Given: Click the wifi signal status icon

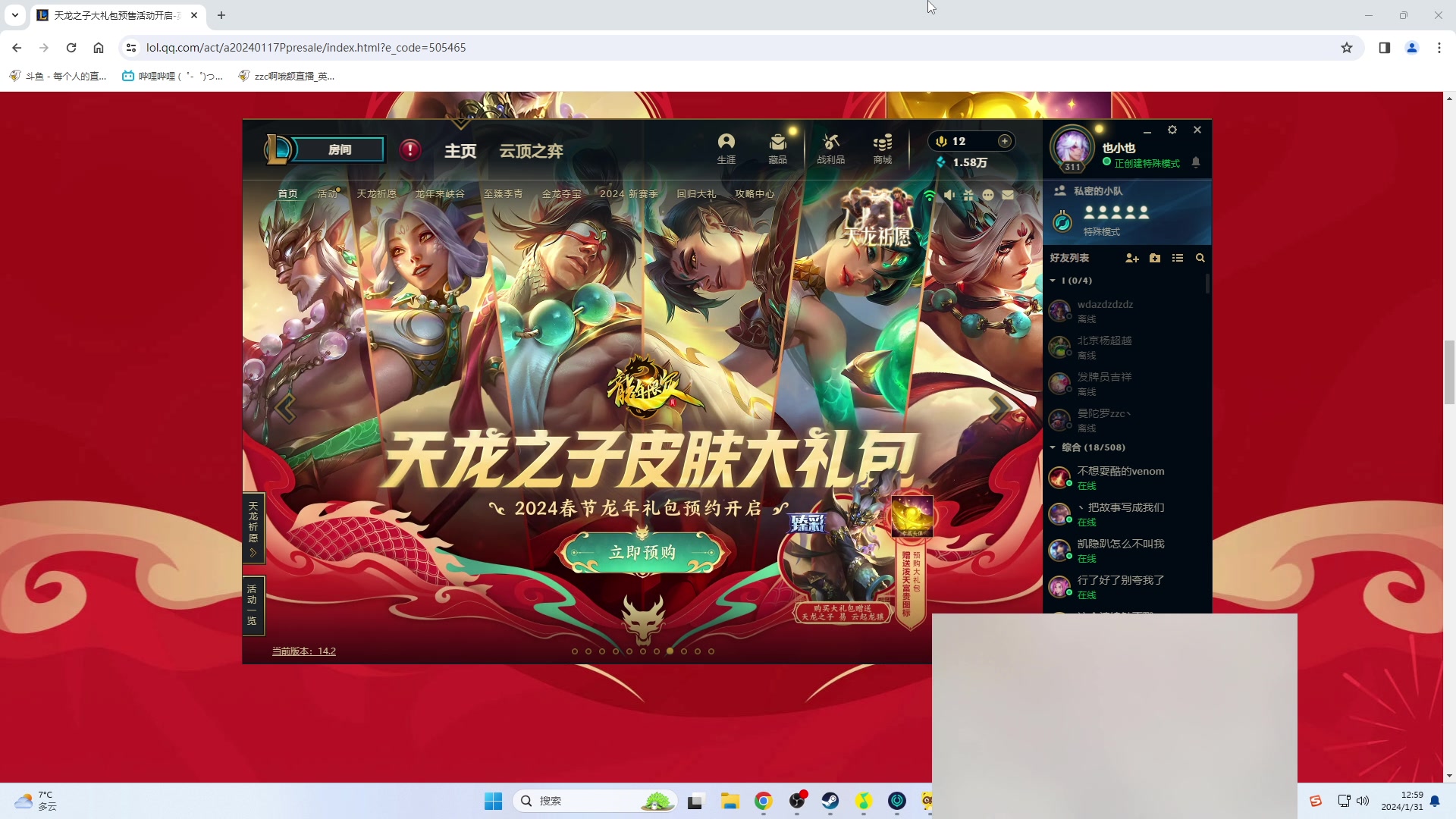Looking at the screenshot, I should 930,195.
